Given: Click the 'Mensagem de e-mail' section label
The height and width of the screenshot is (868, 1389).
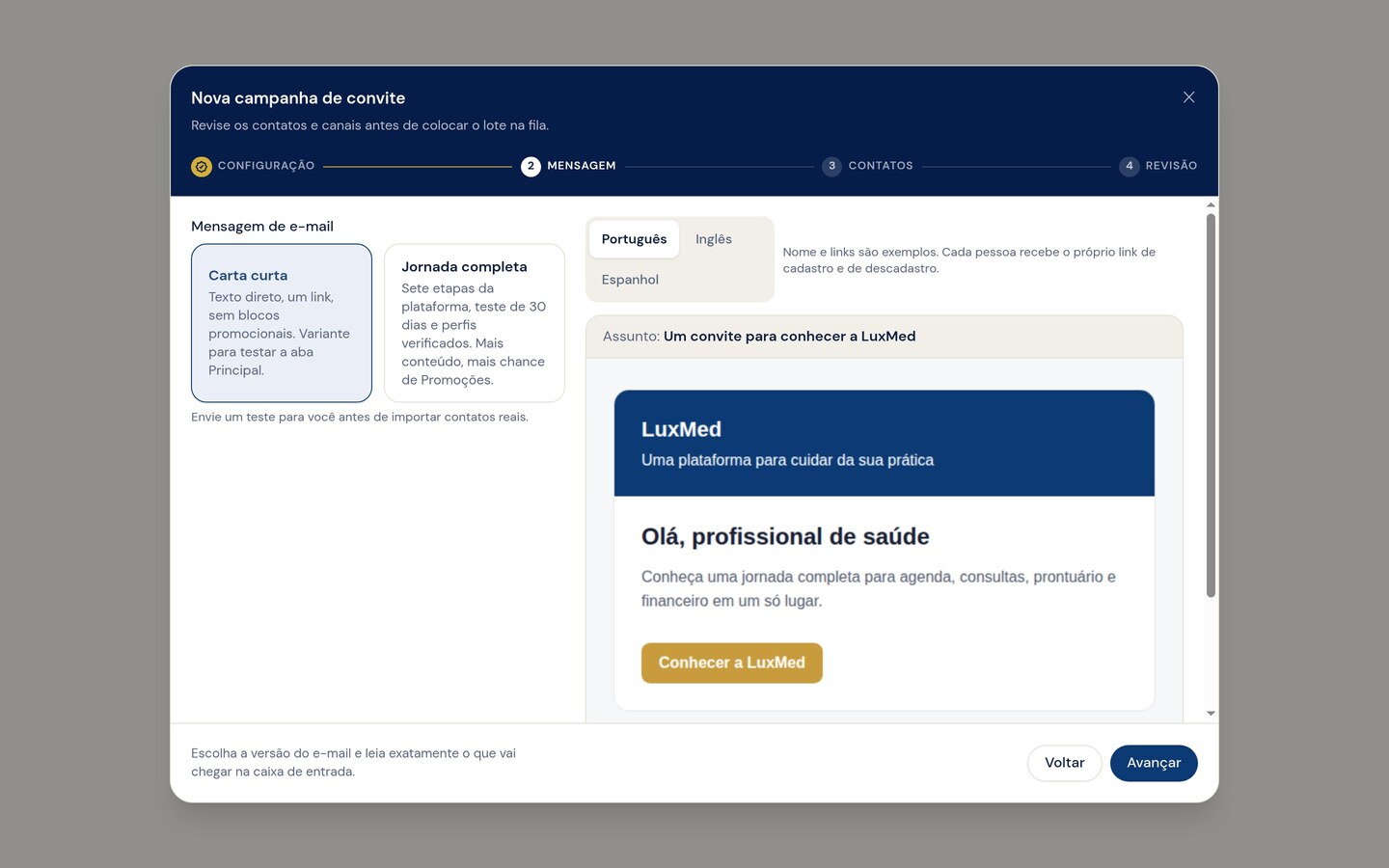Looking at the screenshot, I should pyautogui.click(x=262, y=227).
